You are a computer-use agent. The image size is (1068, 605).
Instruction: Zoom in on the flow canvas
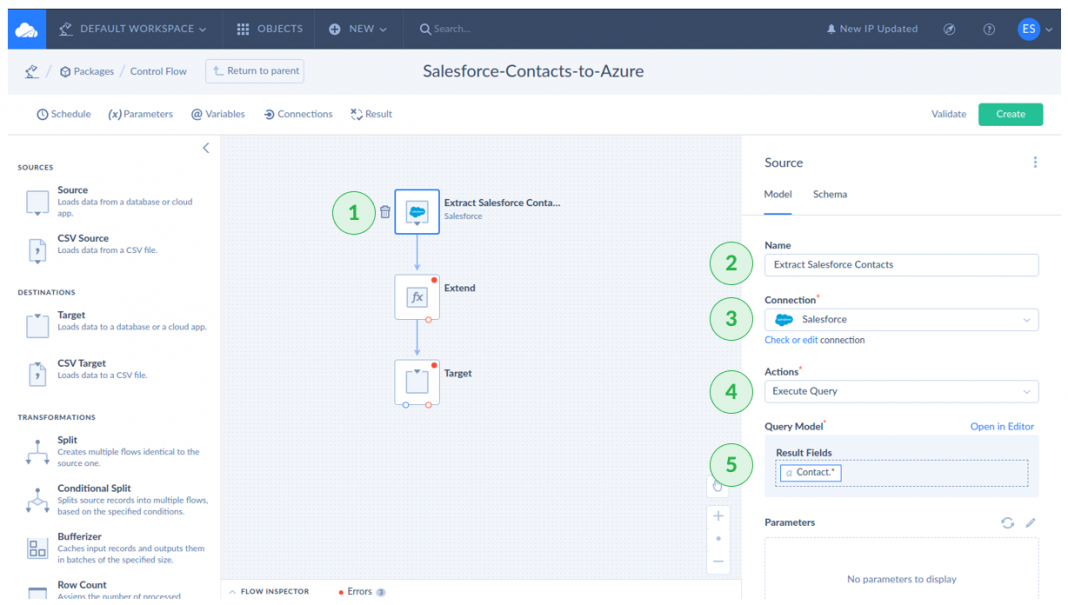point(718,516)
